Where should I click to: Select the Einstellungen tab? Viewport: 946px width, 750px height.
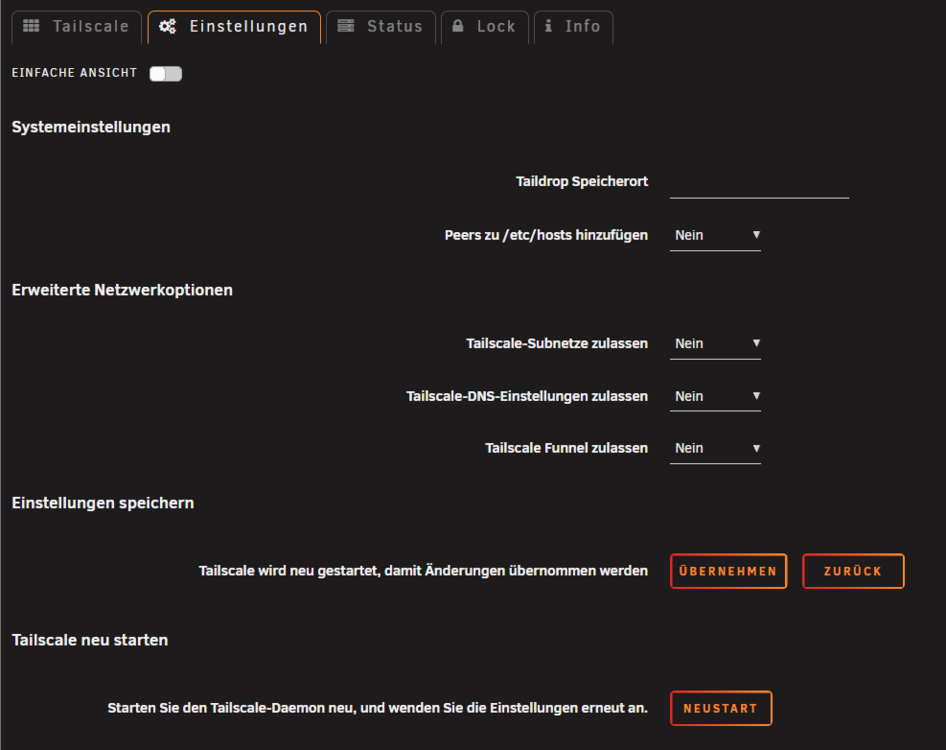click(x=234, y=27)
